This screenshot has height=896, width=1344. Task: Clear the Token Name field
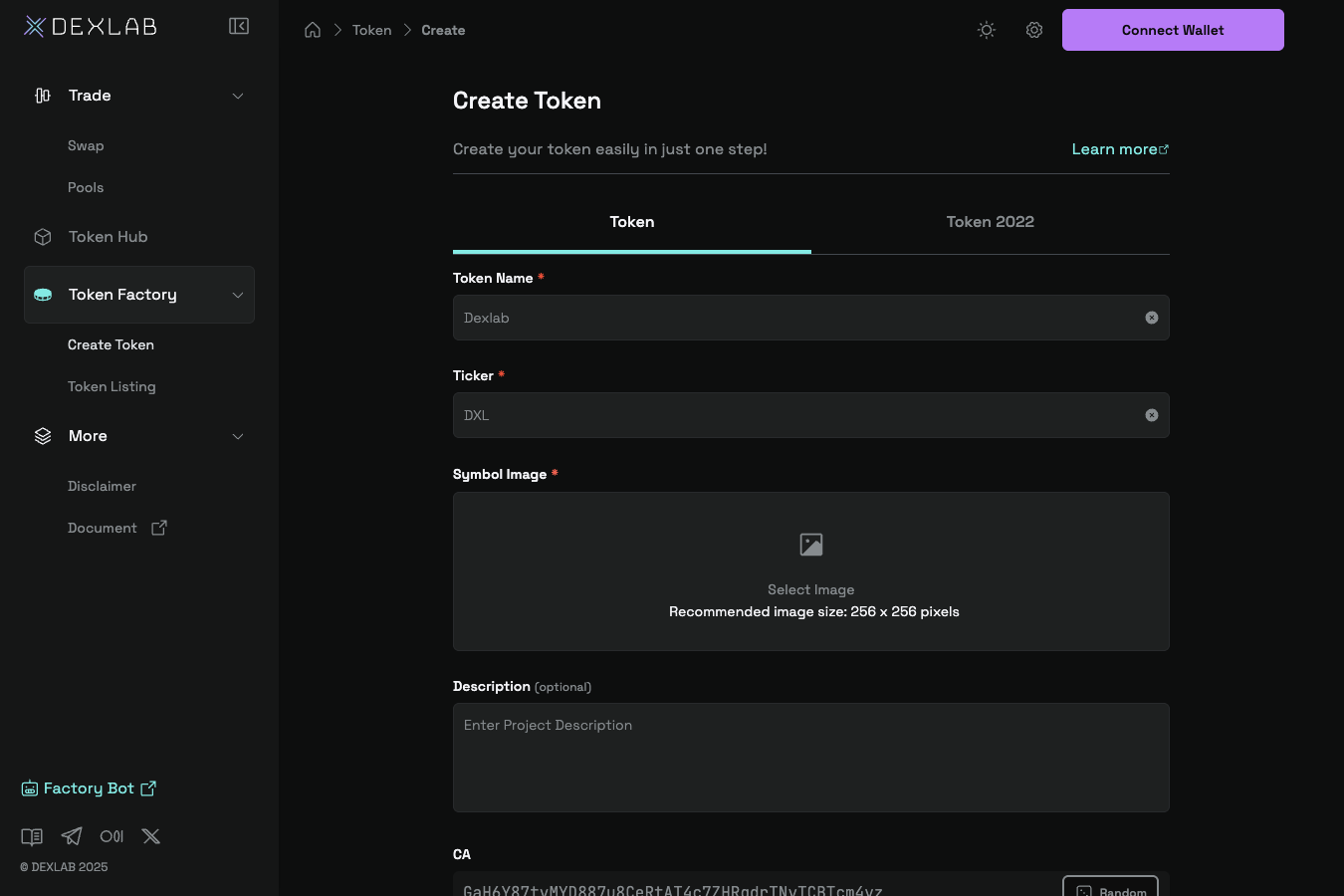tap(1152, 318)
